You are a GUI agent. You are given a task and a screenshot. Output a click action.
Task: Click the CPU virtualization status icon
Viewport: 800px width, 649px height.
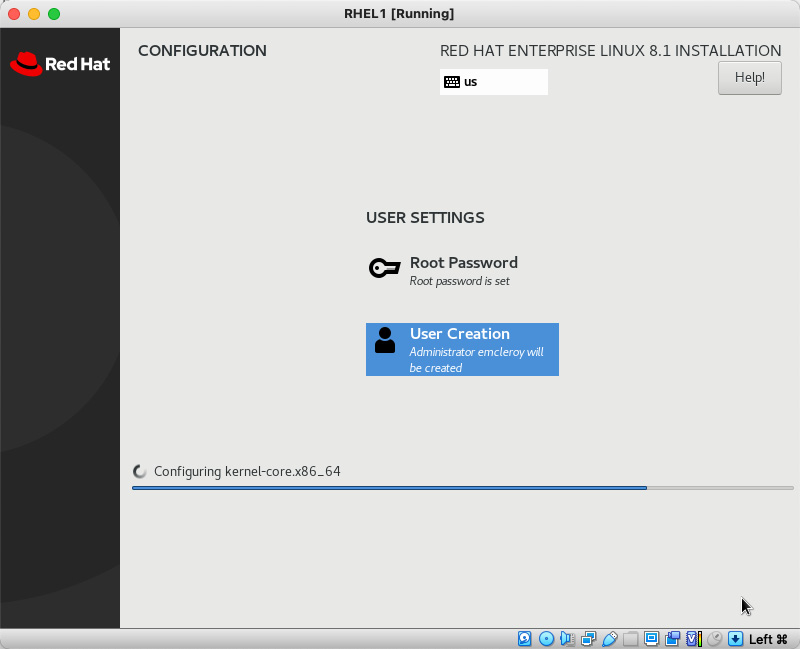pos(694,639)
